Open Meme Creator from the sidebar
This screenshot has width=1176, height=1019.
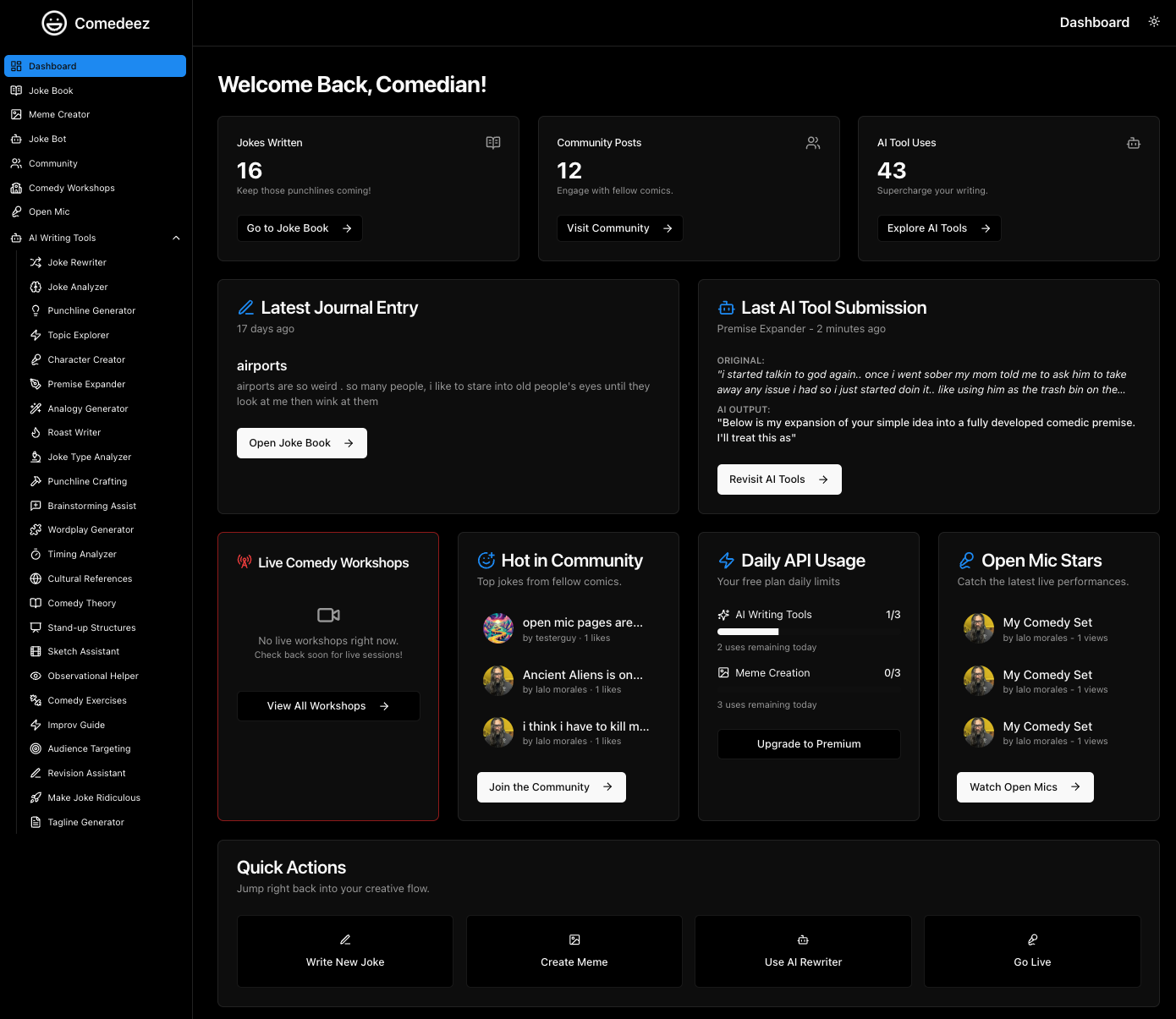[x=58, y=114]
